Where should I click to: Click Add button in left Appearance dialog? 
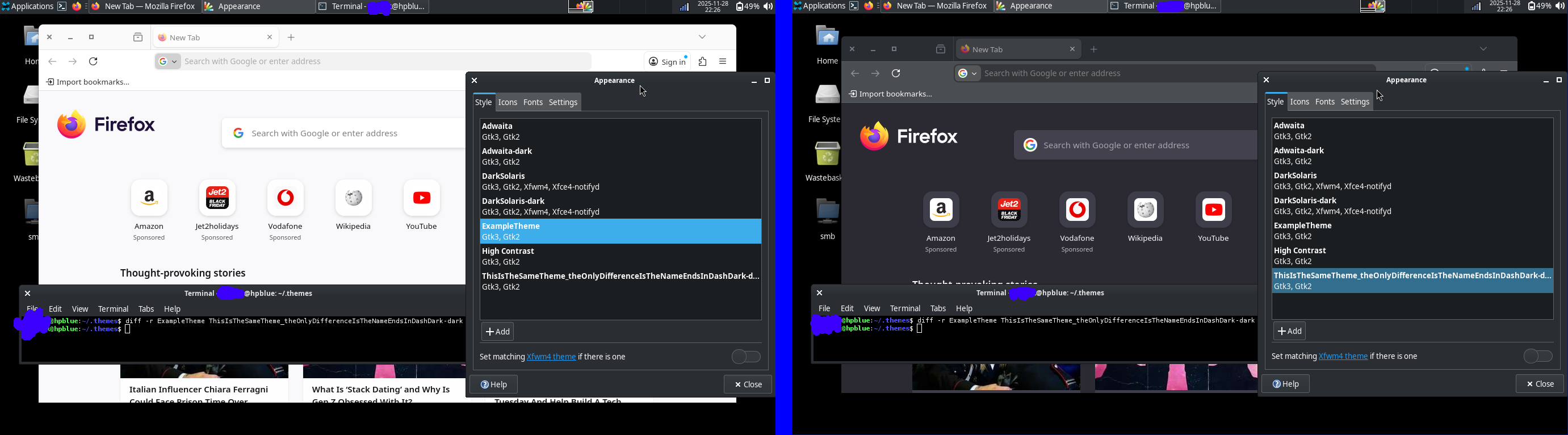point(498,332)
